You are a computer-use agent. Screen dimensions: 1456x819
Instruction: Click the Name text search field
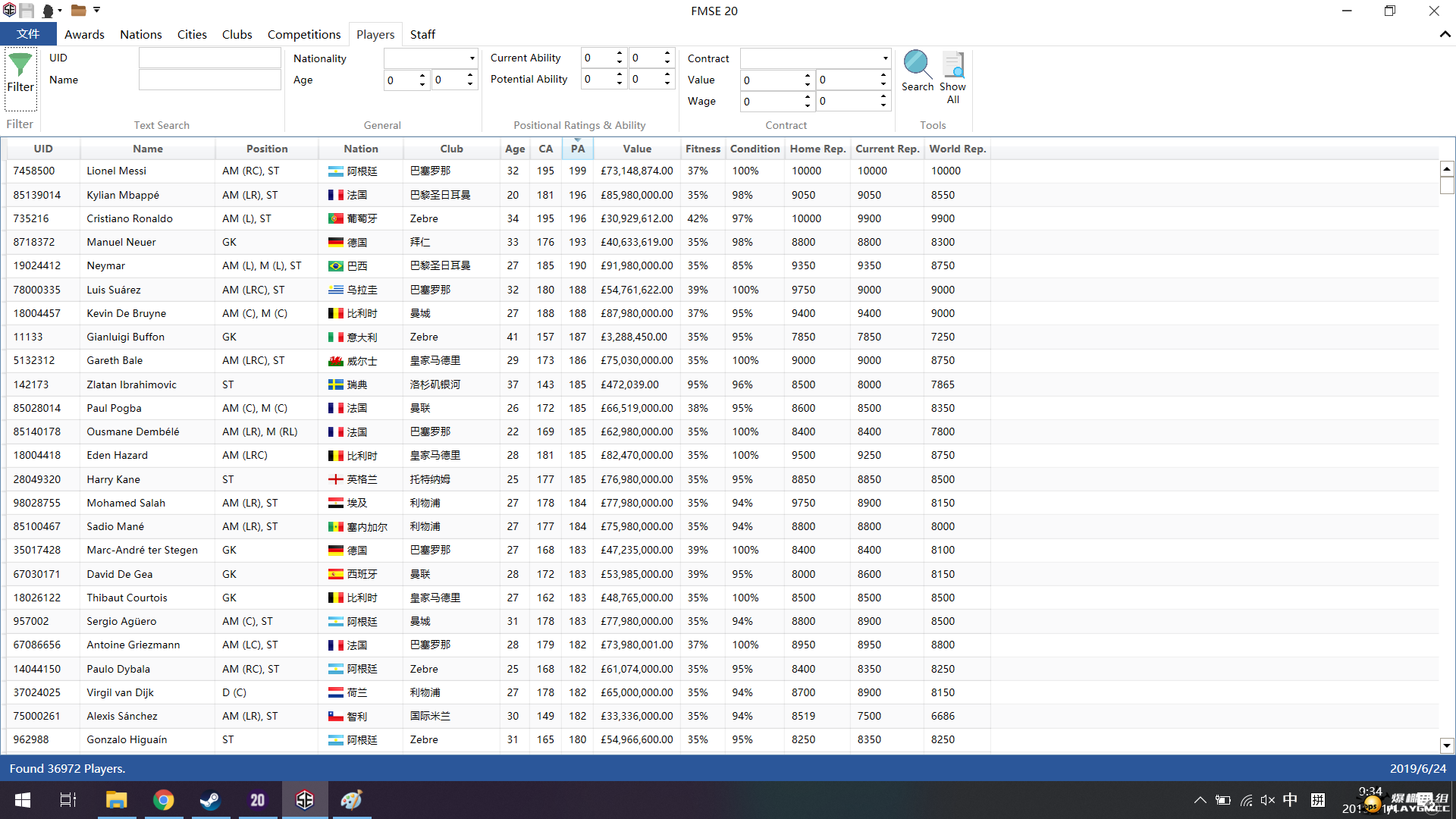[209, 80]
